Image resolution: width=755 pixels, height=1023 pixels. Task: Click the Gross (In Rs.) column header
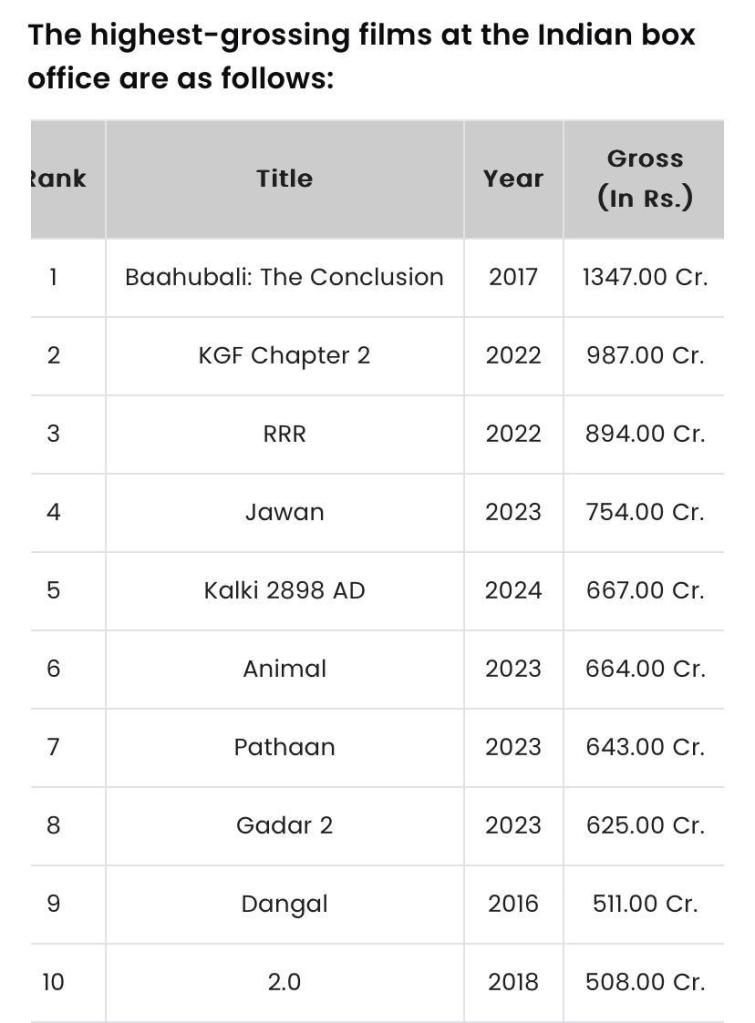point(645,179)
